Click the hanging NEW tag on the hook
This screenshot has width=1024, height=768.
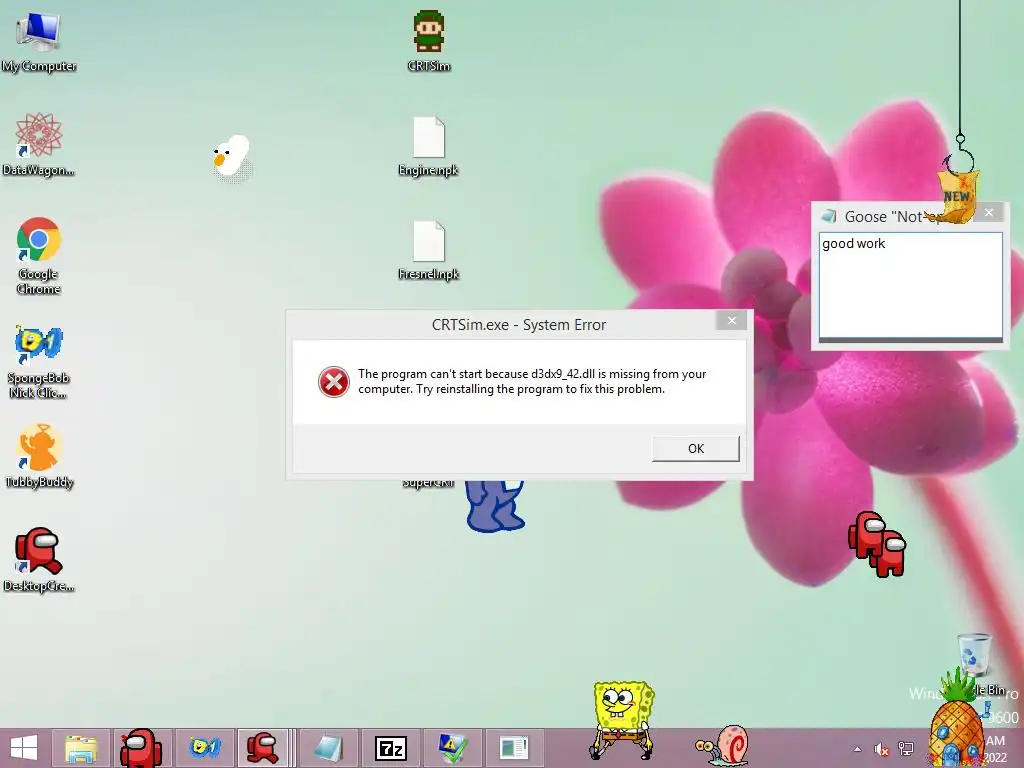(957, 195)
